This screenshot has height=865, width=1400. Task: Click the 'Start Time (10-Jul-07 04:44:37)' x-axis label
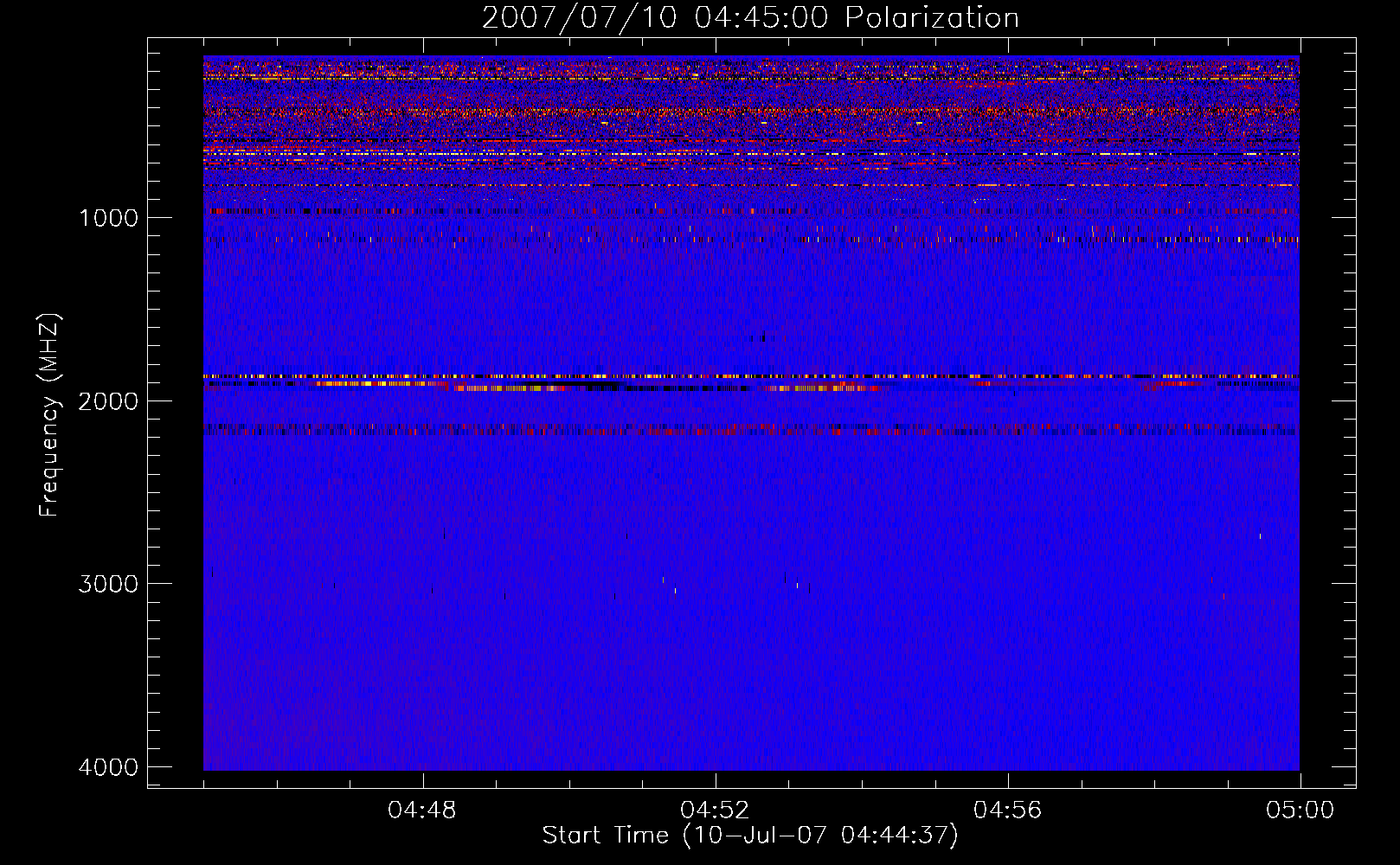(750, 836)
